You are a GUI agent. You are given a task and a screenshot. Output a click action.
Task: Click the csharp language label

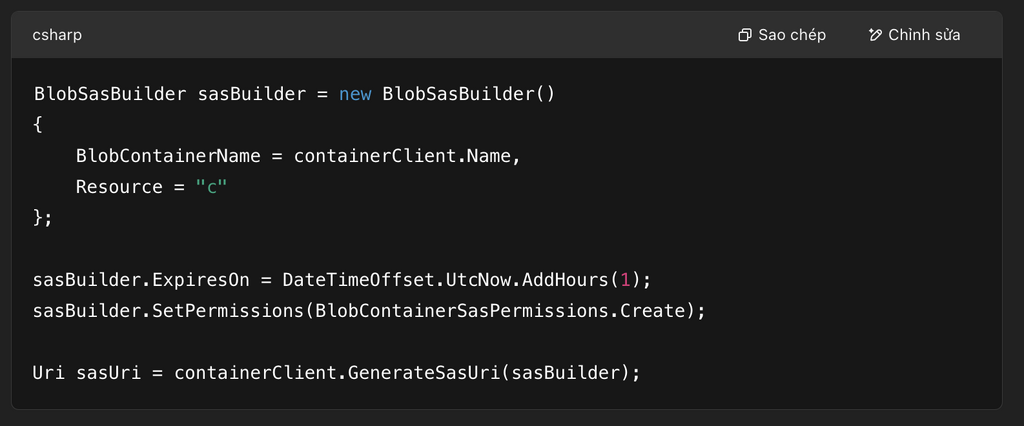pyautogui.click(x=57, y=35)
